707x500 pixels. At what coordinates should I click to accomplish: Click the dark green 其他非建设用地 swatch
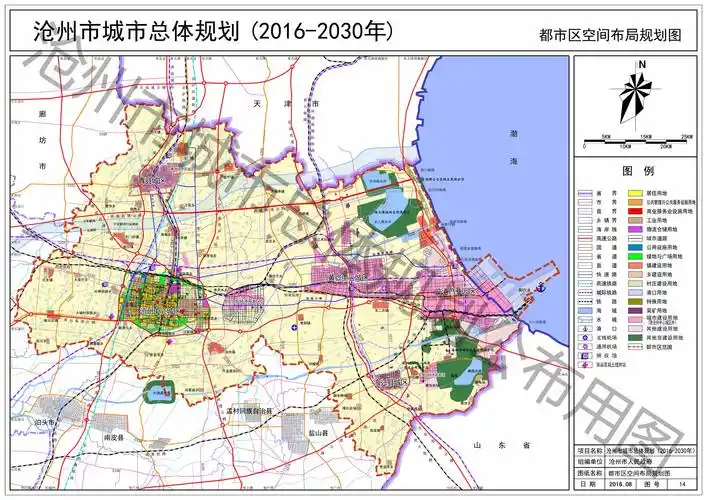[634, 338]
